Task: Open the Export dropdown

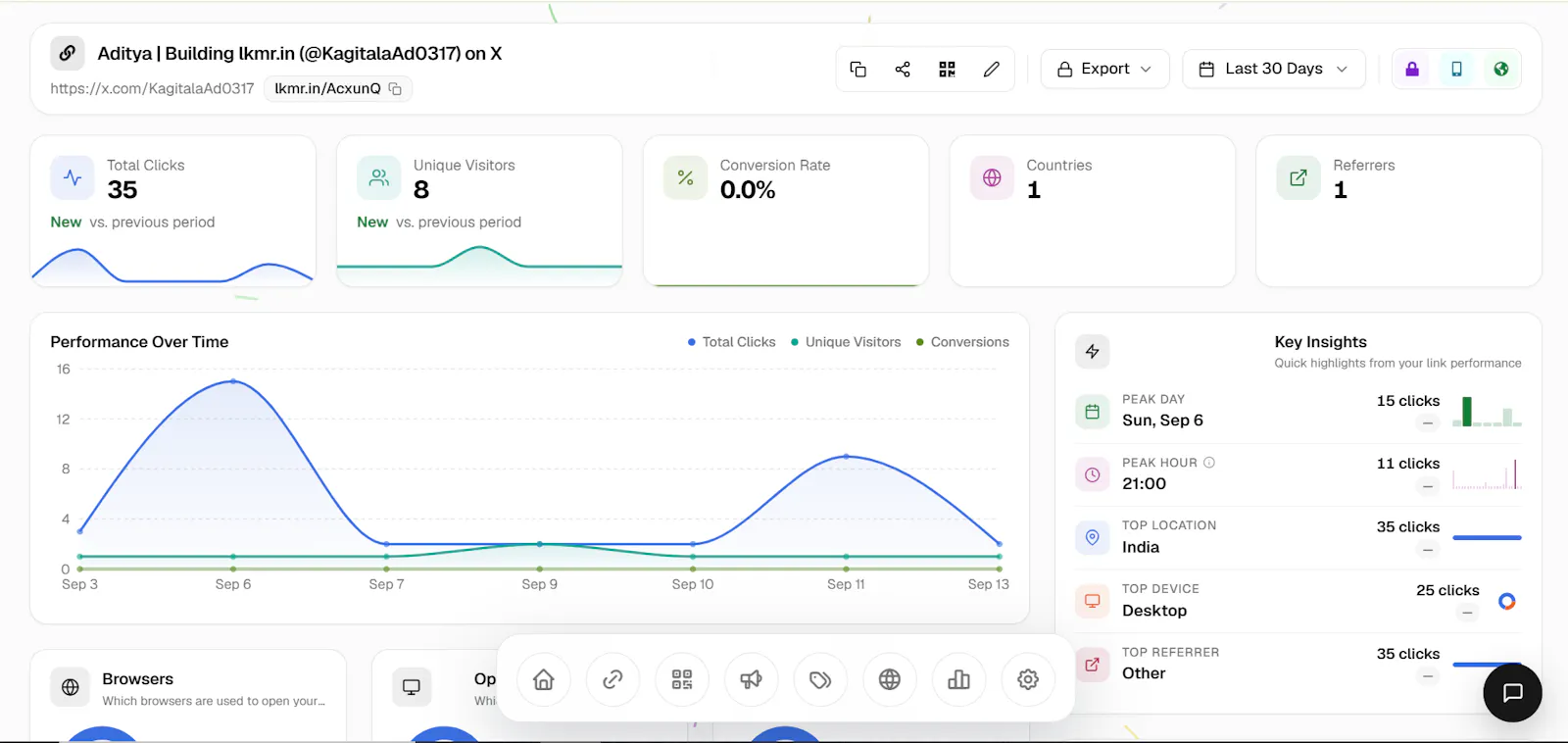Action: [x=1104, y=69]
